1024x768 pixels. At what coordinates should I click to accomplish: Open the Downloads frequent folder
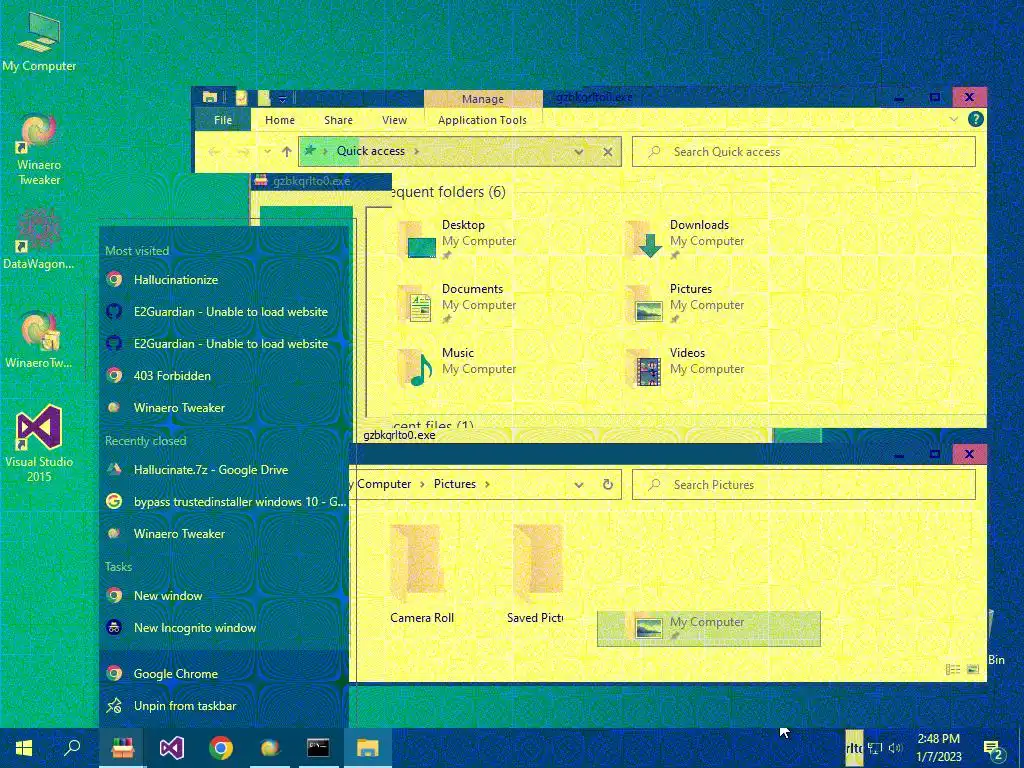(x=686, y=240)
